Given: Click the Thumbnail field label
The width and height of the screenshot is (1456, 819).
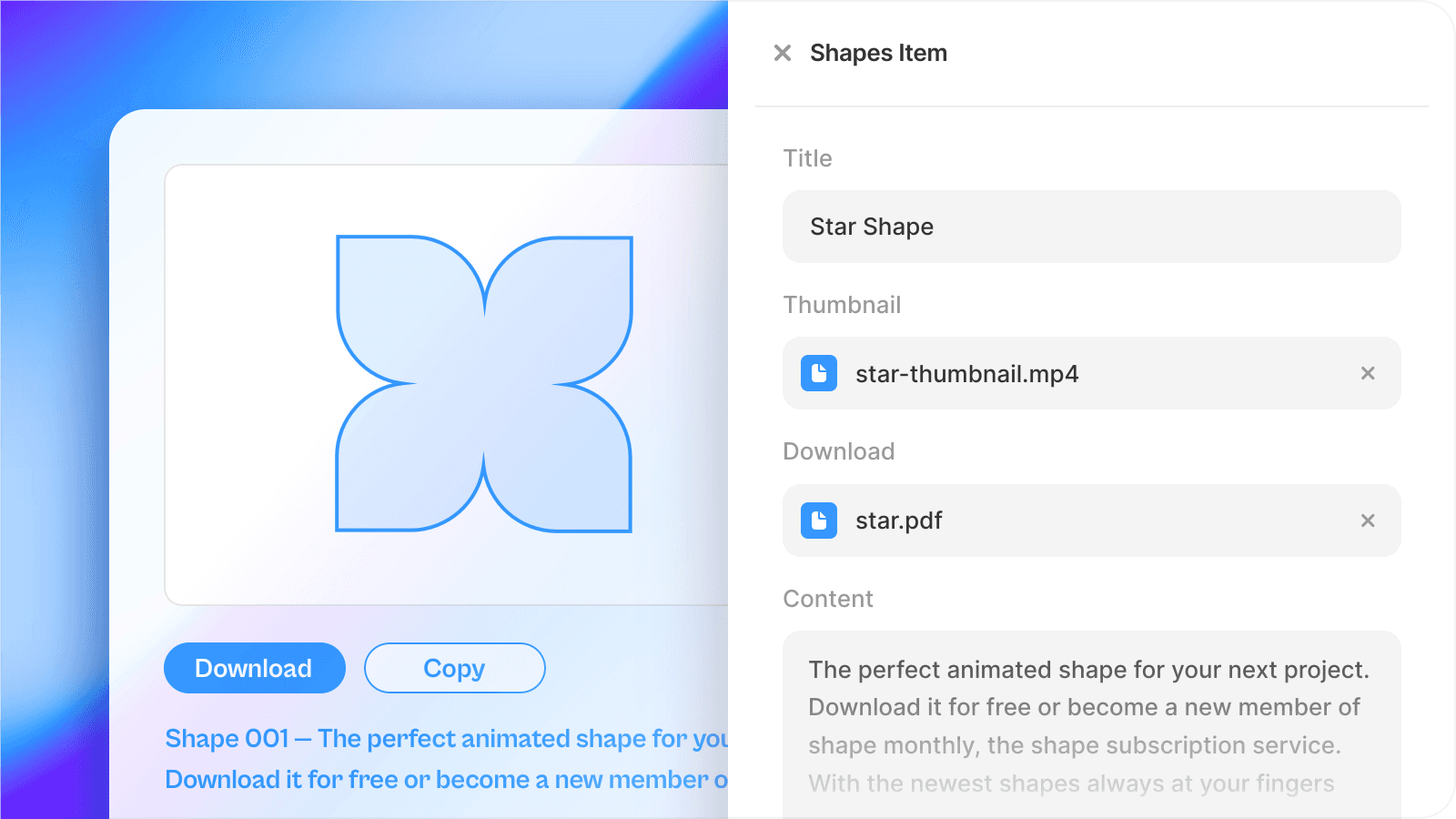Looking at the screenshot, I should tap(842, 305).
